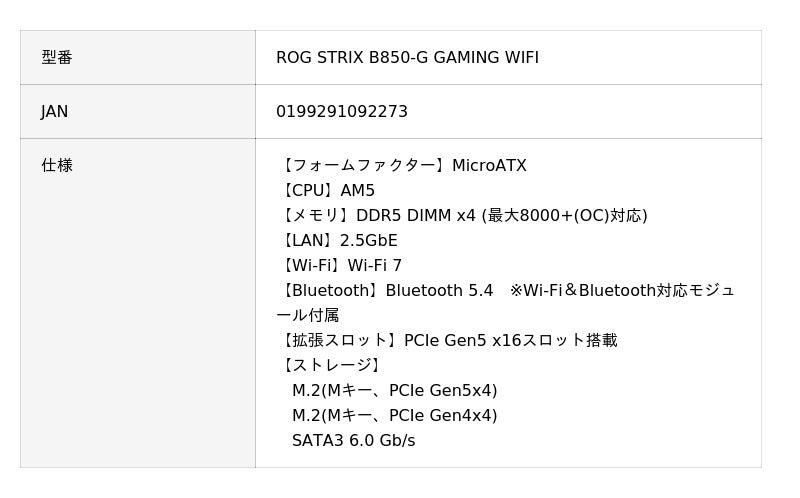The image size is (800, 498).
Task: Click the ROG STRIX B850-G GAMING WIFI model name
Action: click(x=407, y=58)
